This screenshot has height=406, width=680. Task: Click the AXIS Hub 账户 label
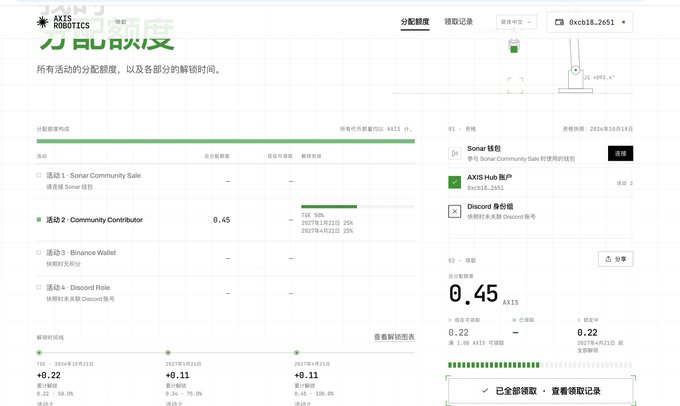pos(490,177)
